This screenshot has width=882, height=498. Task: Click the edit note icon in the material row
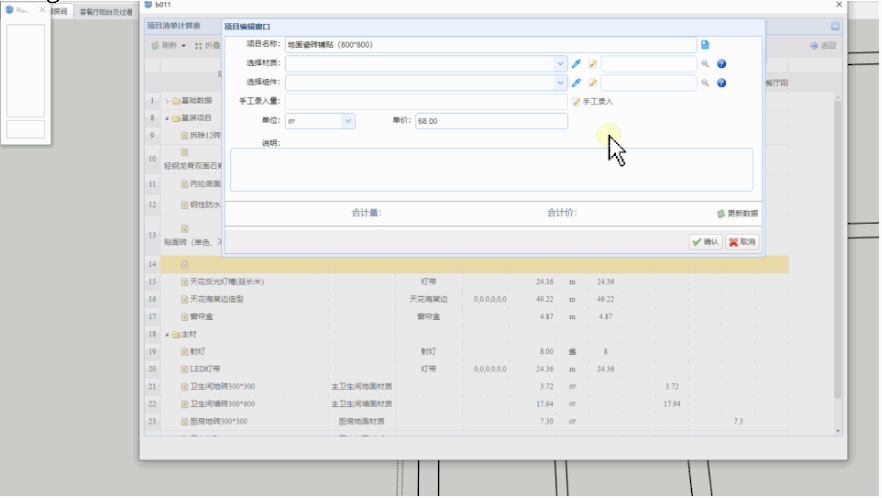point(592,64)
